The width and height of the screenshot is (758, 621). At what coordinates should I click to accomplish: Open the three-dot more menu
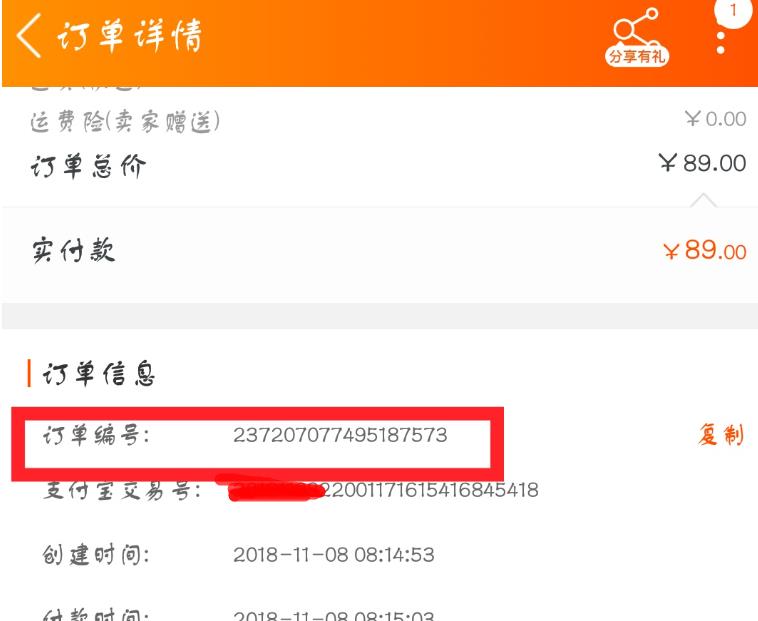[720, 43]
